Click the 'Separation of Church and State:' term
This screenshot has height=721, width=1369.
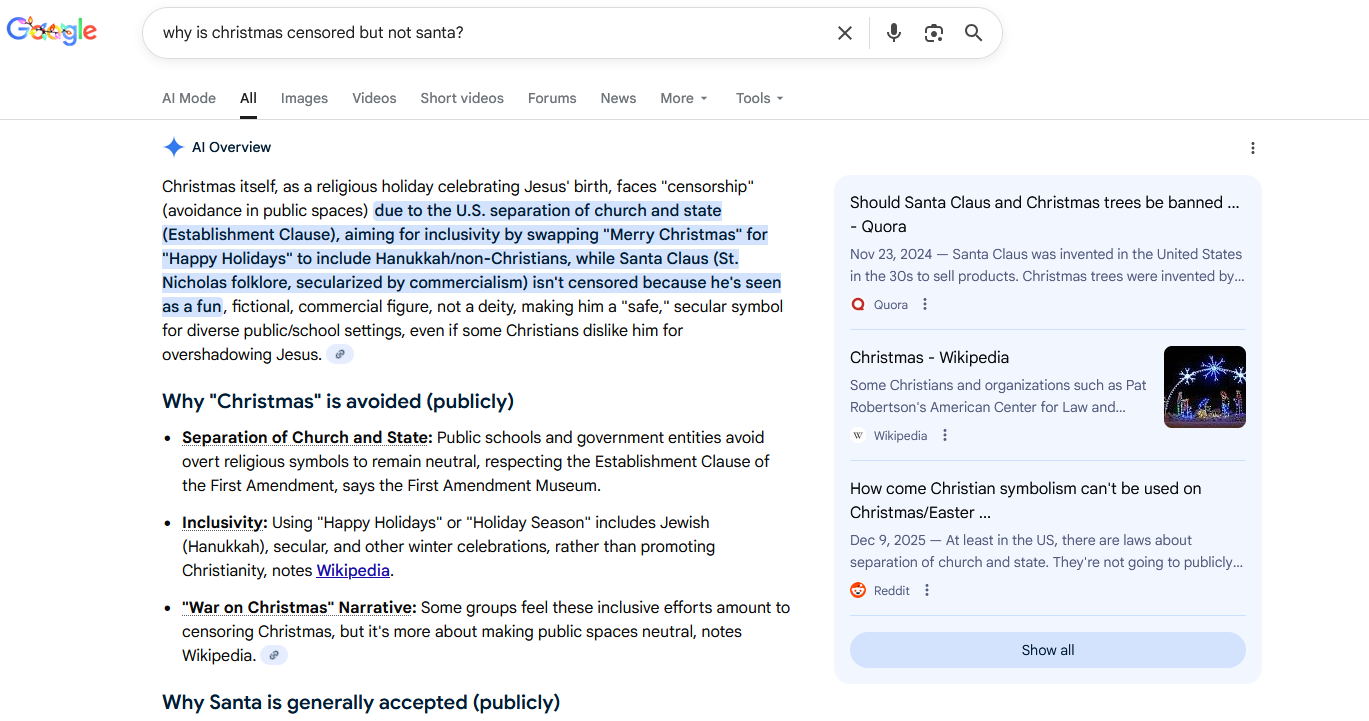307,438
